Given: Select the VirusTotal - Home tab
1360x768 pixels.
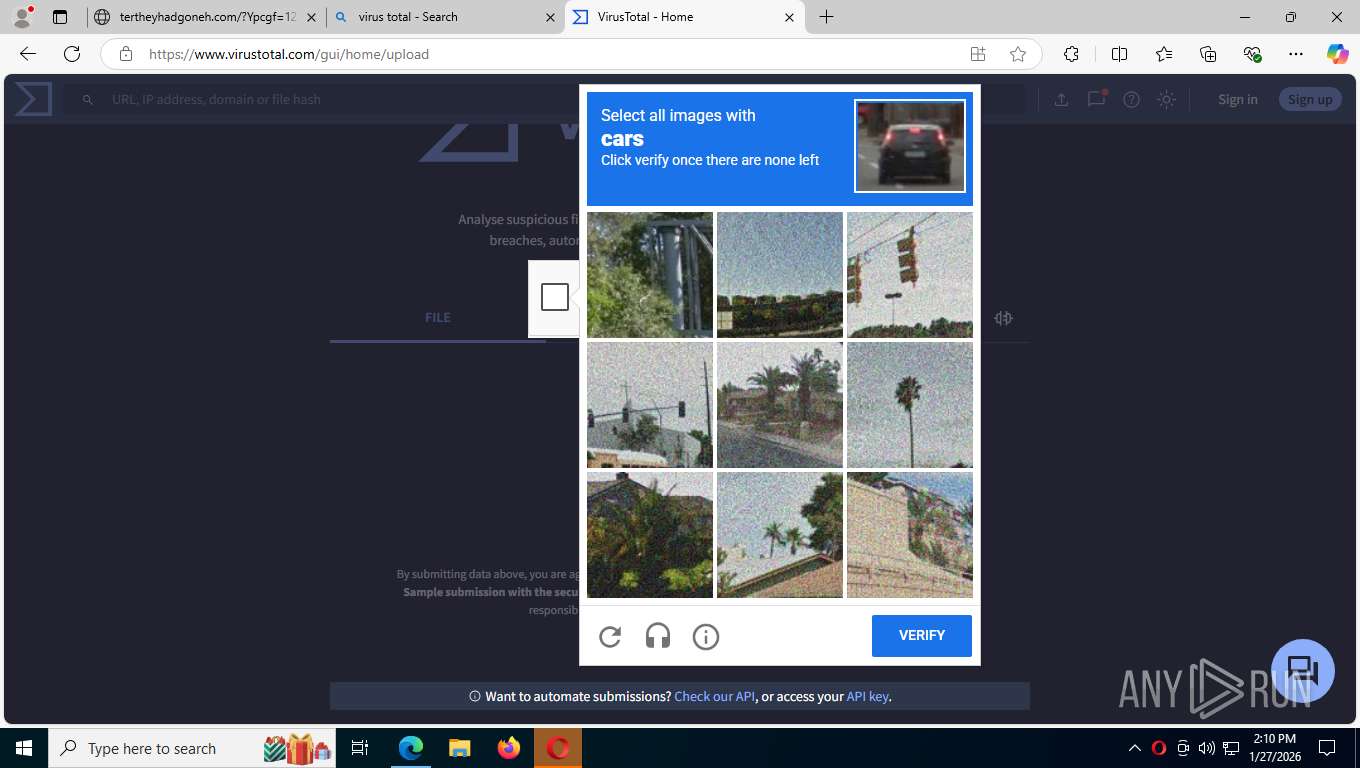Looking at the screenshot, I should tap(685, 17).
